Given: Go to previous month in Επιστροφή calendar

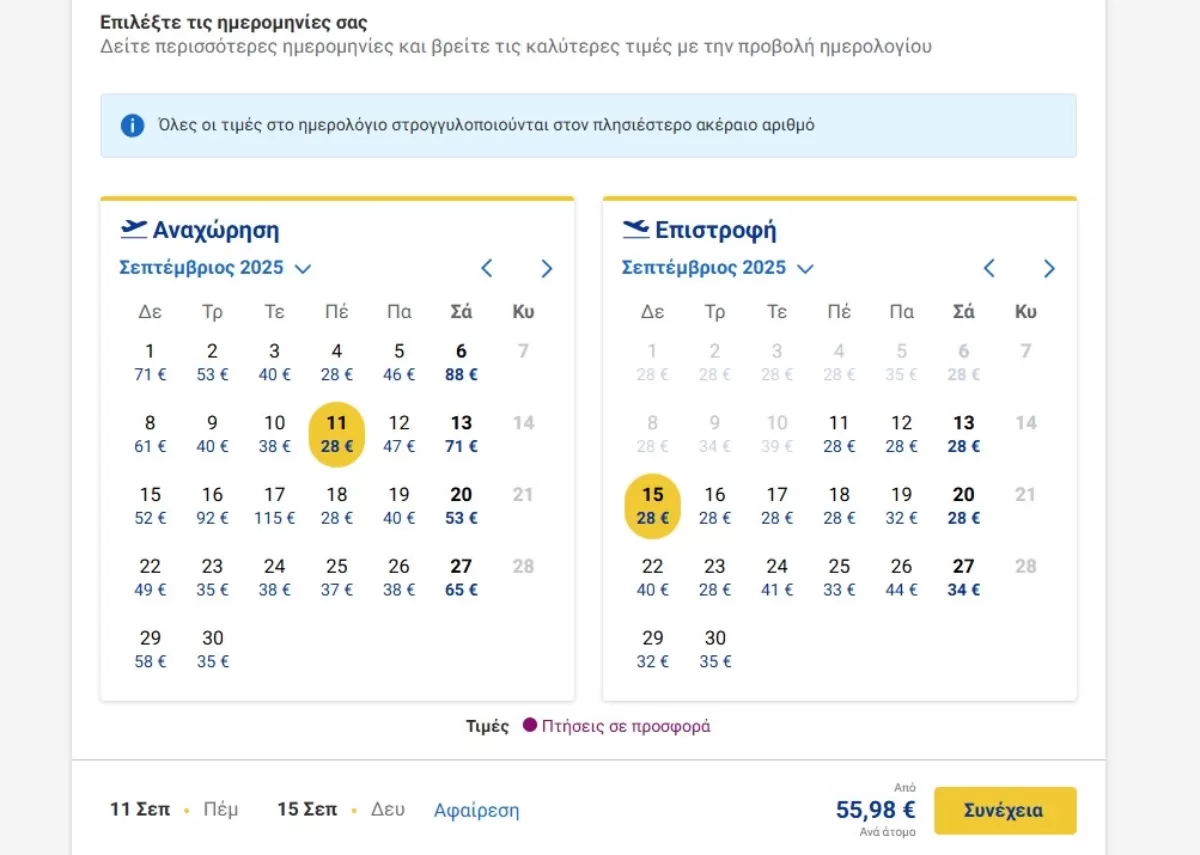Looking at the screenshot, I should click(x=989, y=268).
